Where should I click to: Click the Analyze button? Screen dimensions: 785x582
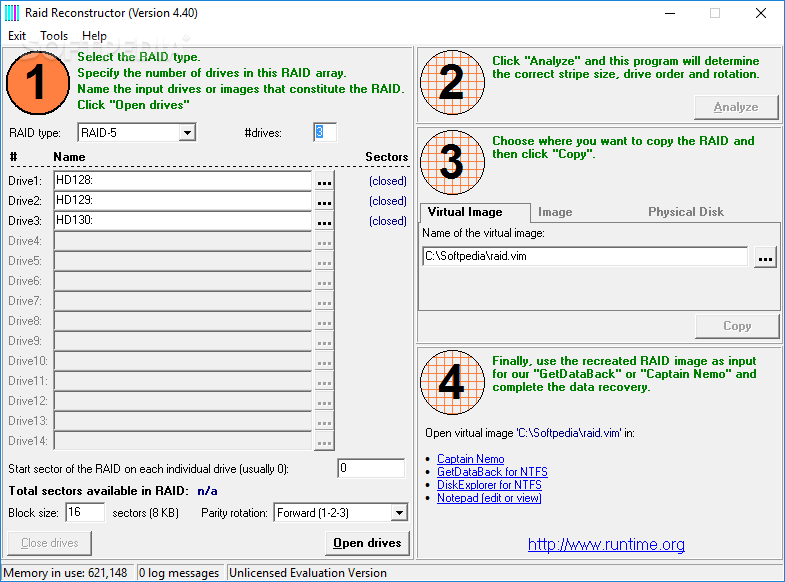click(736, 107)
